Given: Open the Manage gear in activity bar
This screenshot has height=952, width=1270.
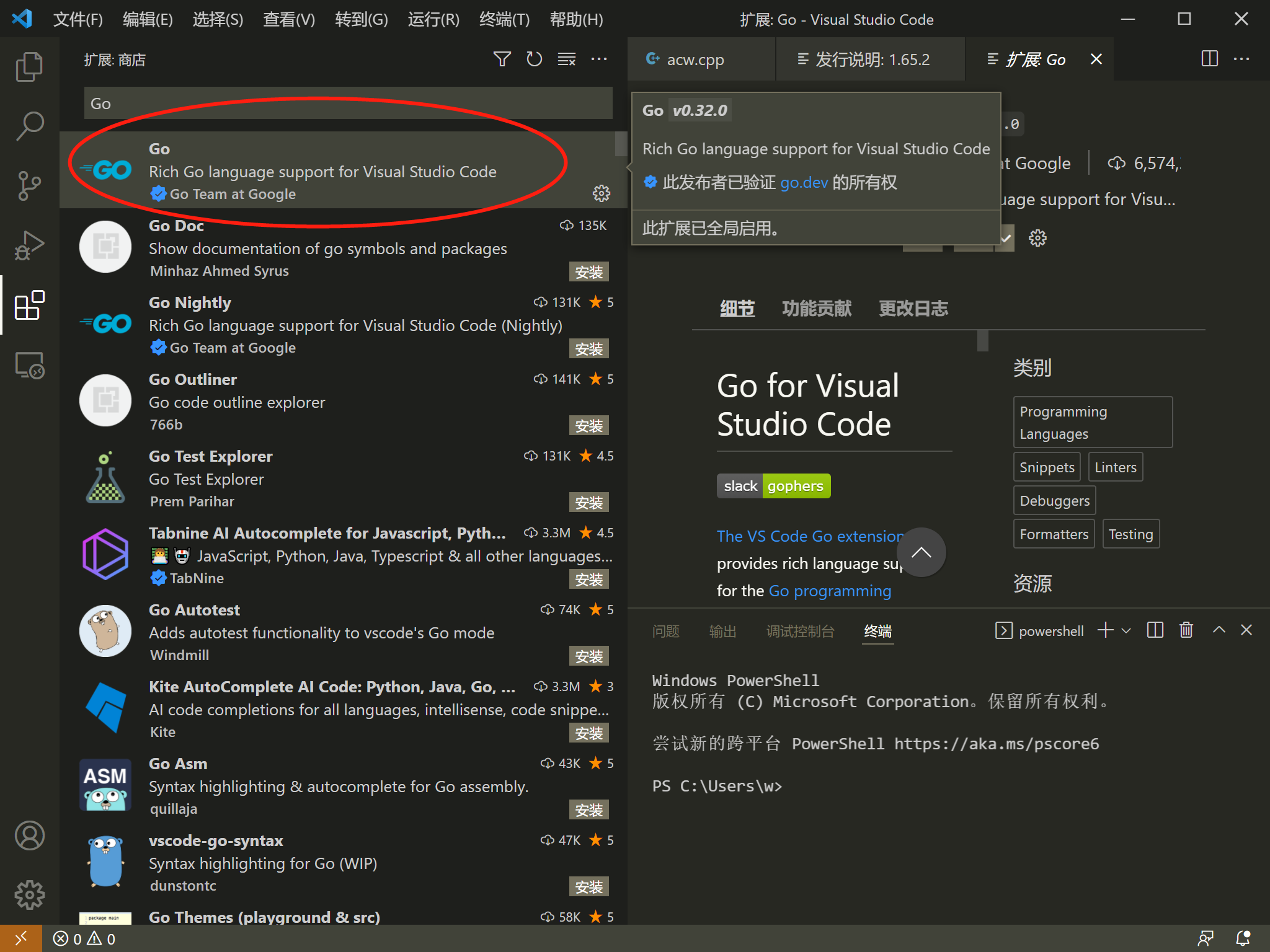Looking at the screenshot, I should (29, 895).
